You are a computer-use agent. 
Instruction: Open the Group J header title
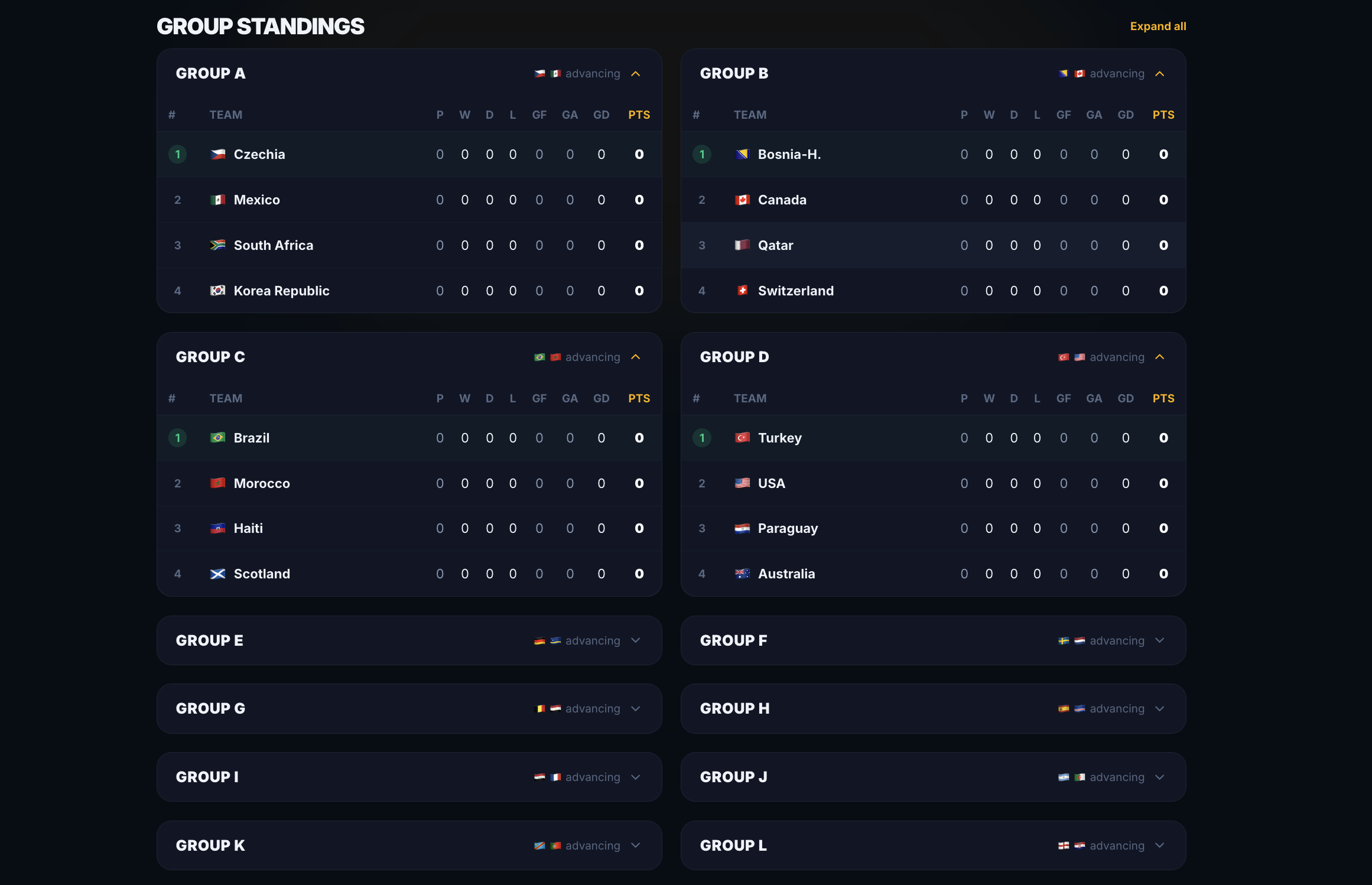pyautogui.click(x=733, y=777)
